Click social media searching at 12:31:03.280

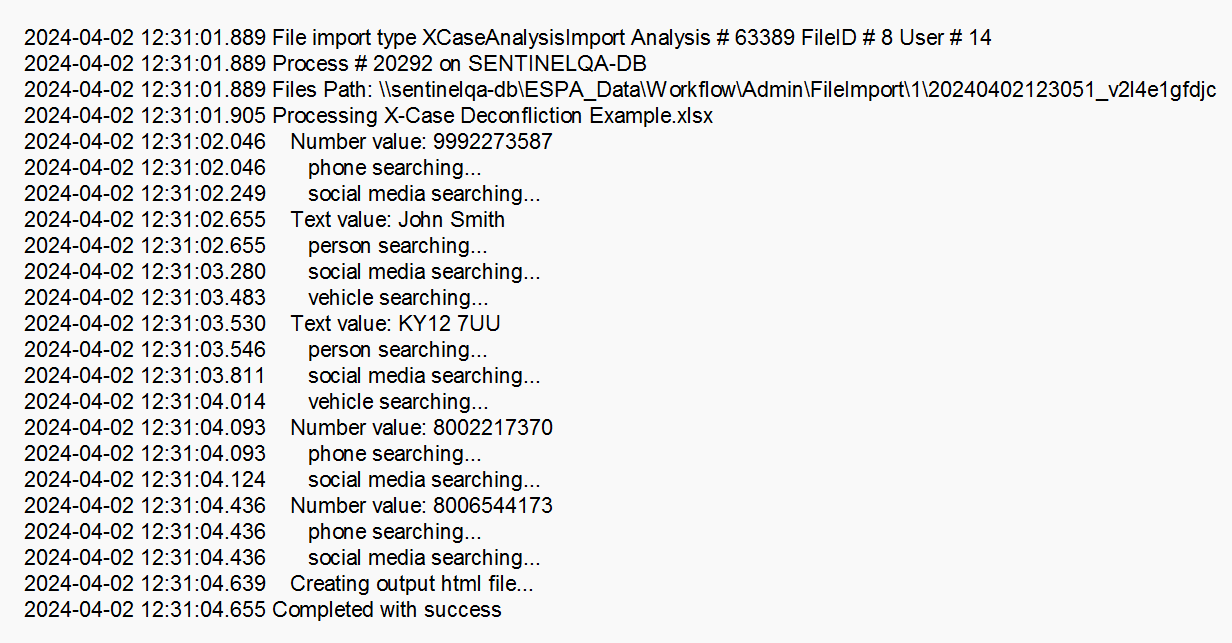tap(424, 272)
